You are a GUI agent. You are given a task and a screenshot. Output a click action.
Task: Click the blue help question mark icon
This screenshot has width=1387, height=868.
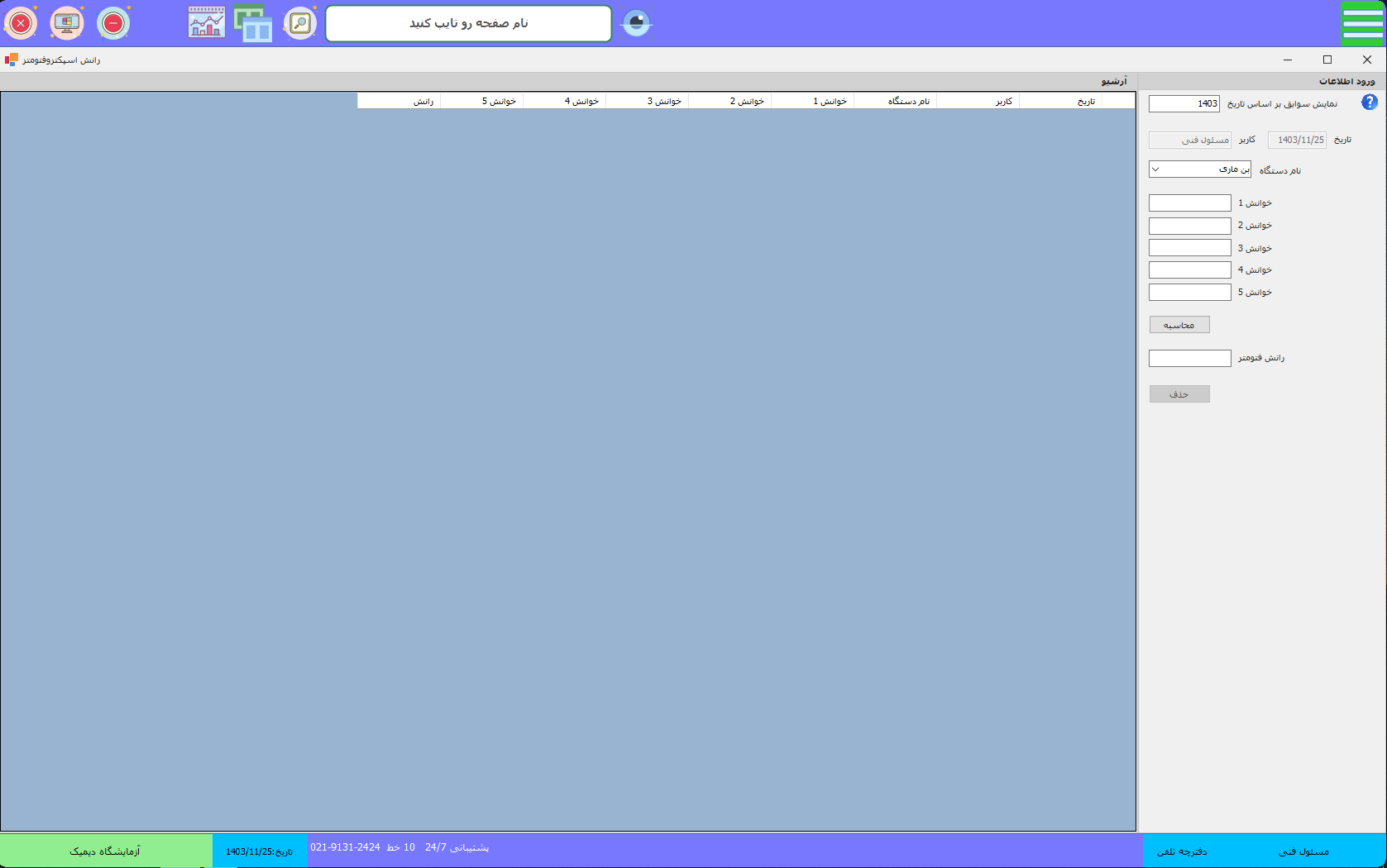click(1370, 103)
